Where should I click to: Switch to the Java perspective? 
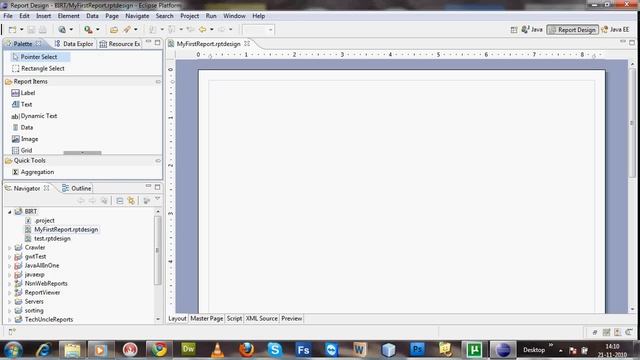click(x=532, y=30)
